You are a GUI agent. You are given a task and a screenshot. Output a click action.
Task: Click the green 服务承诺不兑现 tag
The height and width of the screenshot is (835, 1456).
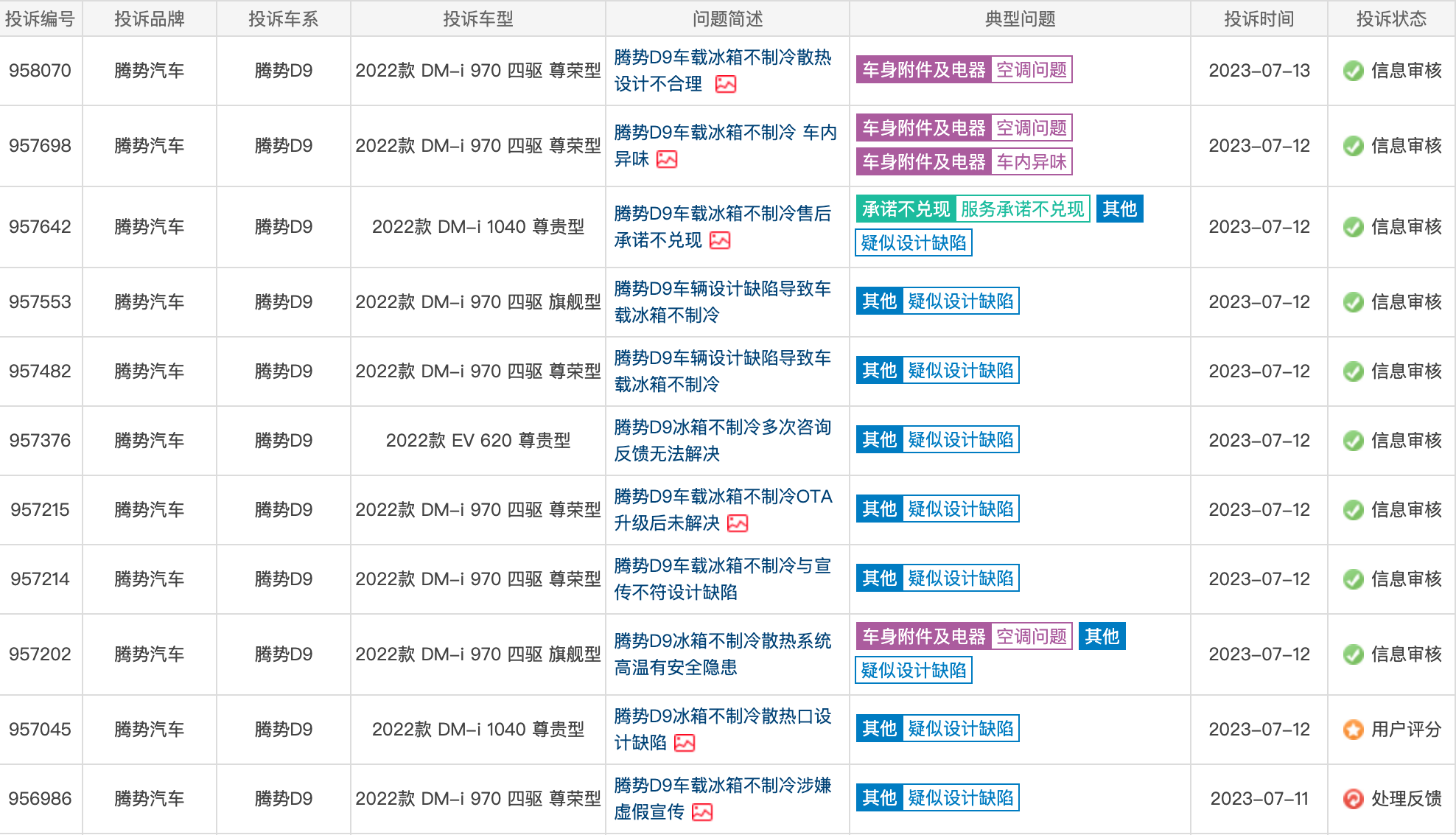1023,209
